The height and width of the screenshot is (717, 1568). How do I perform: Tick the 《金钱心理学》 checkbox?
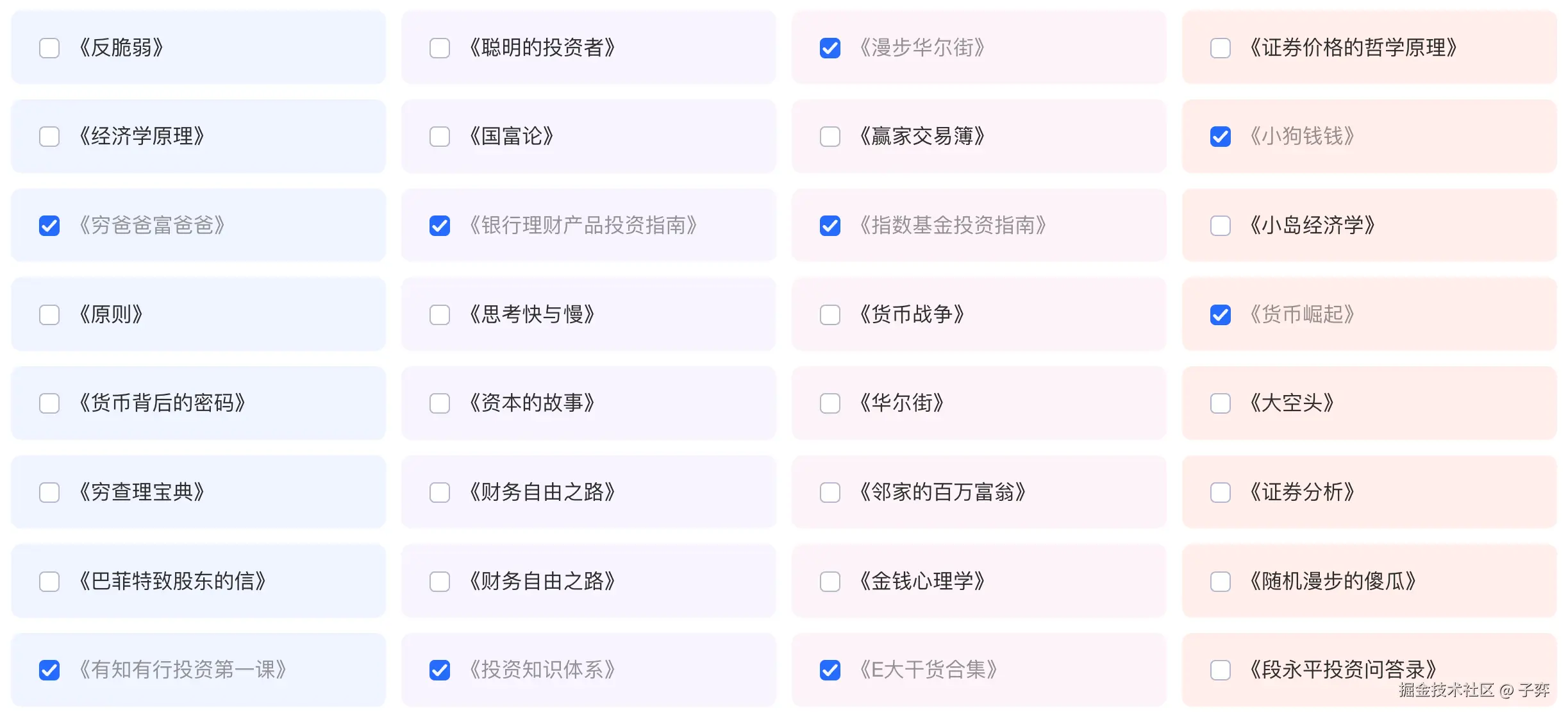pyautogui.click(x=830, y=582)
